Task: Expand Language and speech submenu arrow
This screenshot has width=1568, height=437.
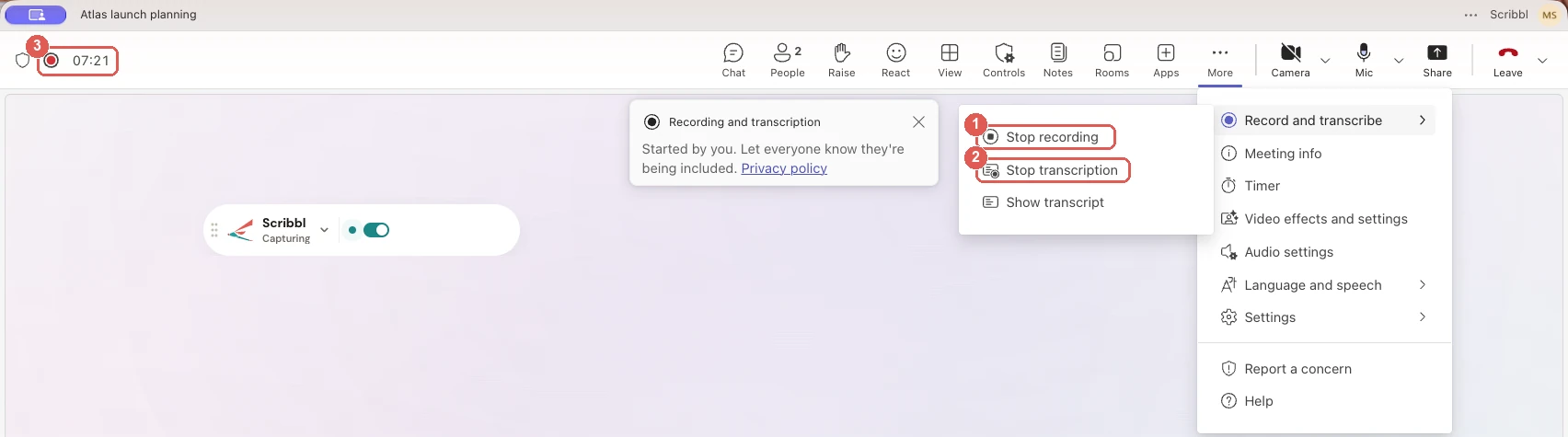Action: (x=1423, y=285)
